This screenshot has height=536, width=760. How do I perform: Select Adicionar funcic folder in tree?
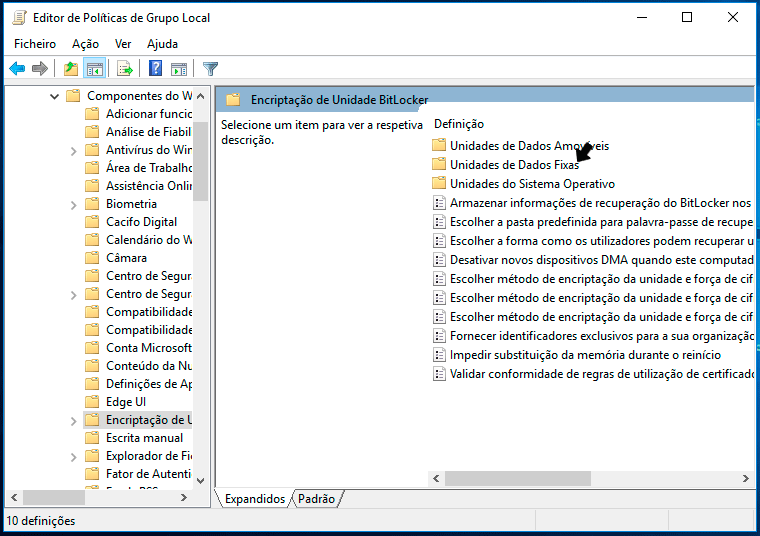tap(139, 113)
